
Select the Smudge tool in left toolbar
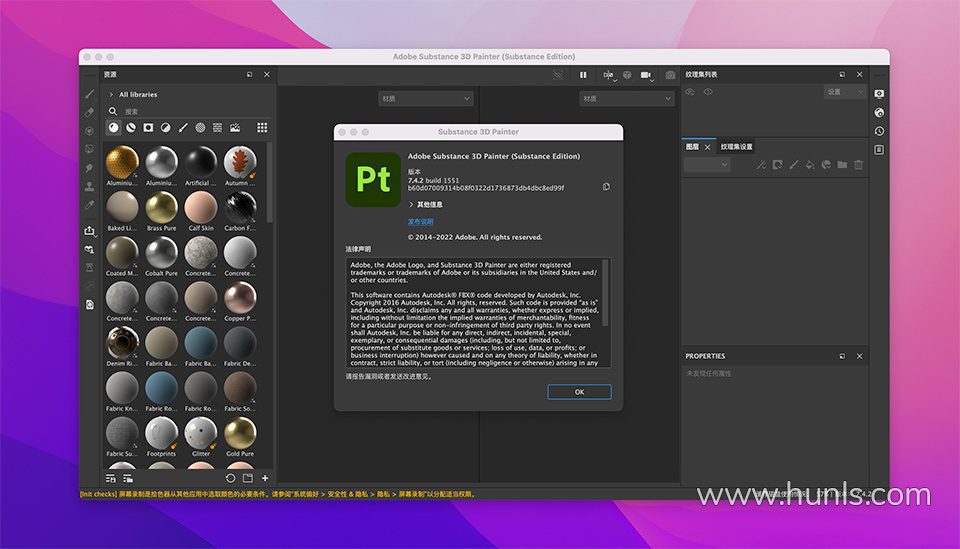(x=89, y=167)
